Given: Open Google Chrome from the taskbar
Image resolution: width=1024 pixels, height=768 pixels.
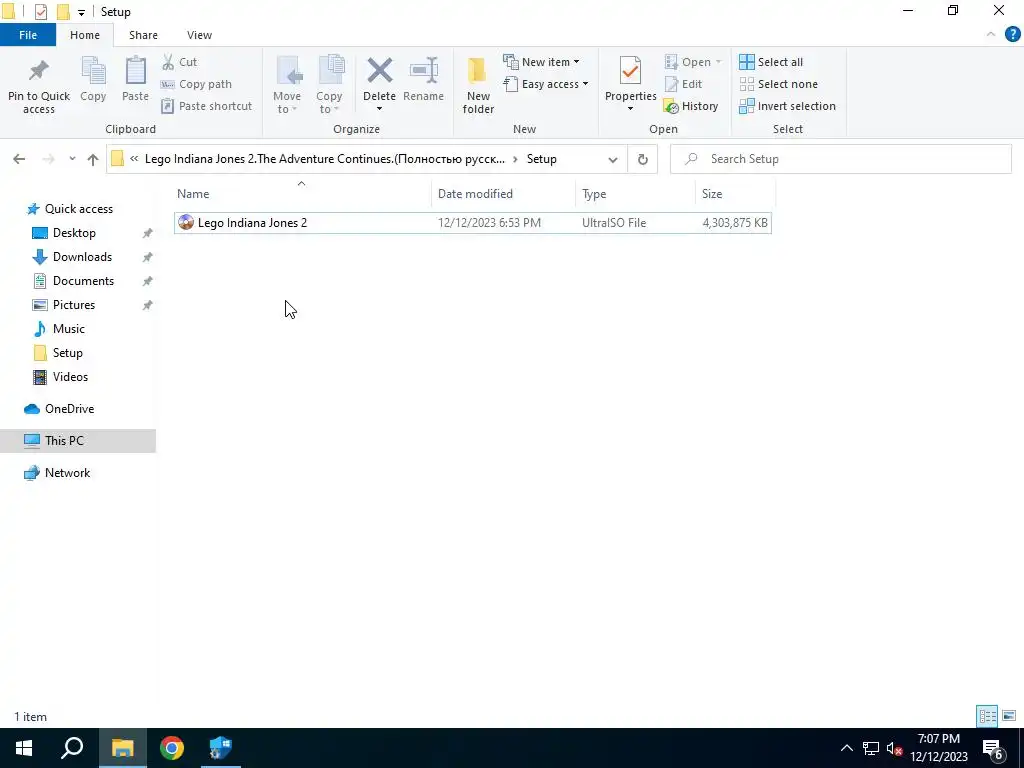Looking at the screenshot, I should click(x=172, y=748).
